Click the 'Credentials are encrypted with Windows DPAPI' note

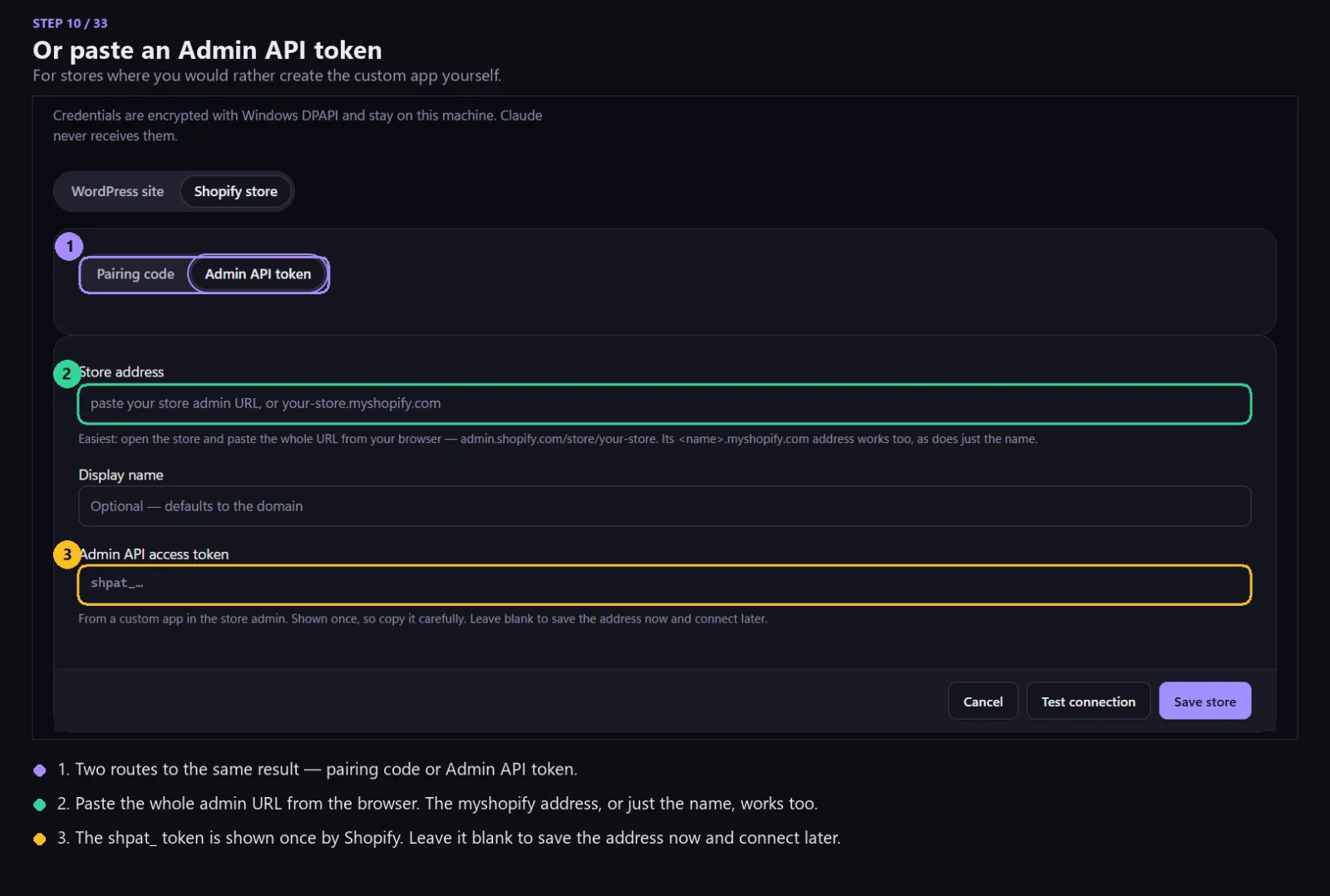coord(298,126)
